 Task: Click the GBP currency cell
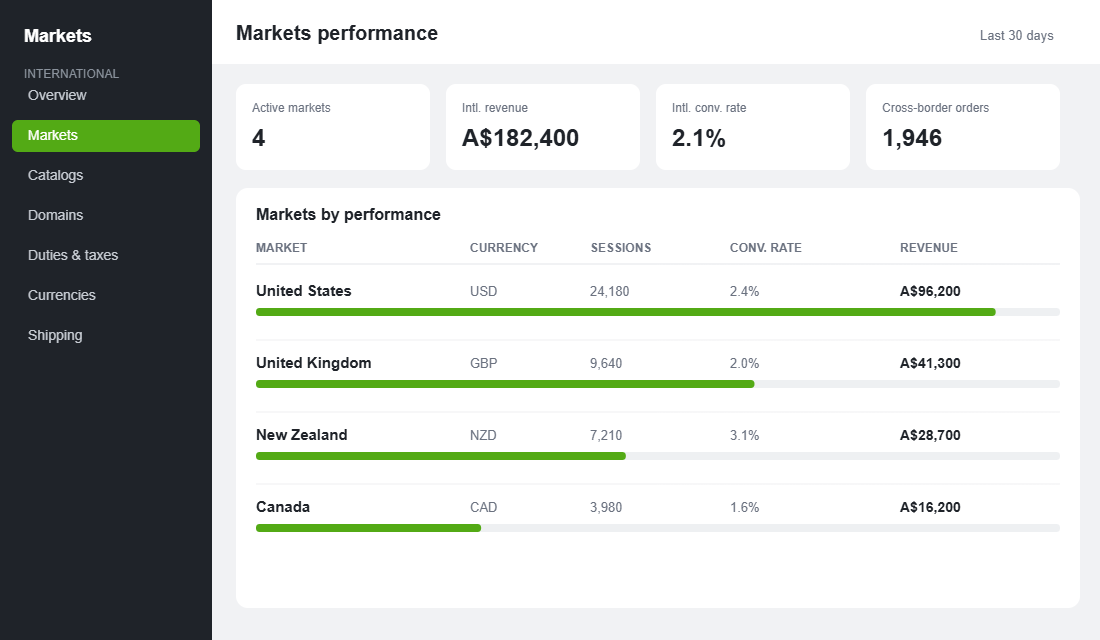[483, 364]
